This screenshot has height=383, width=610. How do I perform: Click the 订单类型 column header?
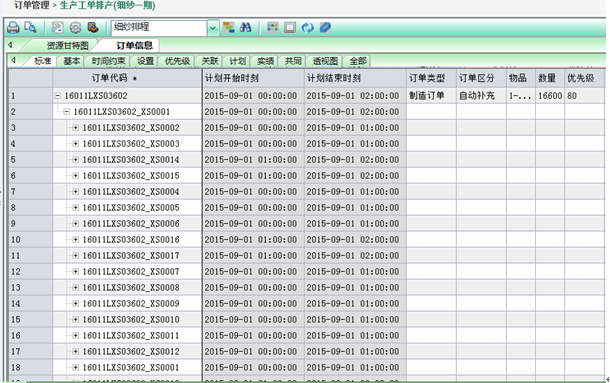pyautogui.click(x=431, y=78)
